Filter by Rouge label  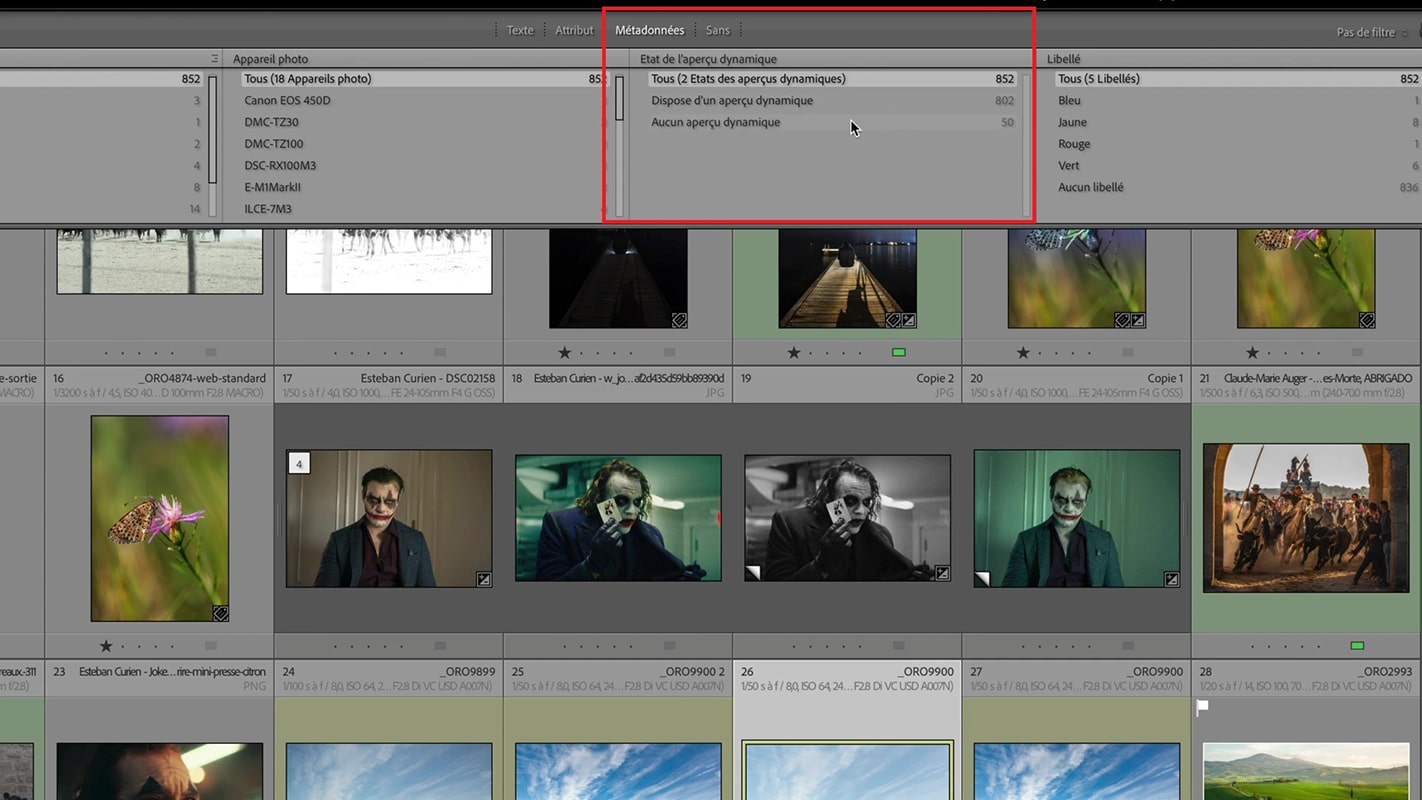coord(1238,144)
